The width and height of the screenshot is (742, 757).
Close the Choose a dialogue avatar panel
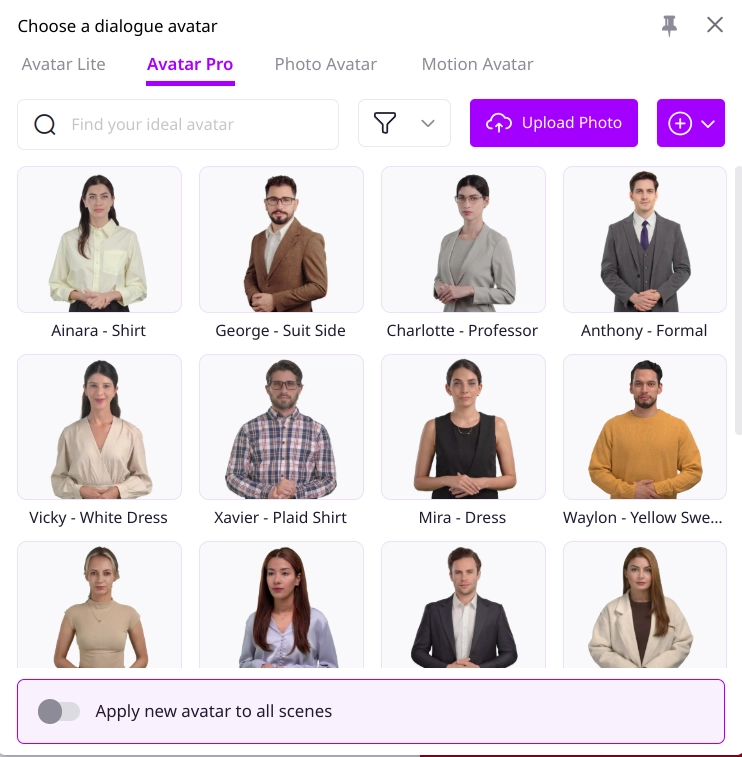point(715,25)
